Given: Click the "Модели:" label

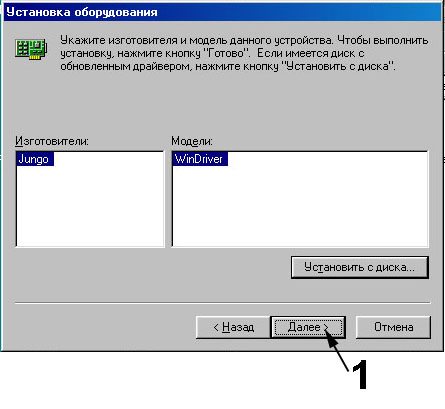Looking at the screenshot, I should coord(192,141).
